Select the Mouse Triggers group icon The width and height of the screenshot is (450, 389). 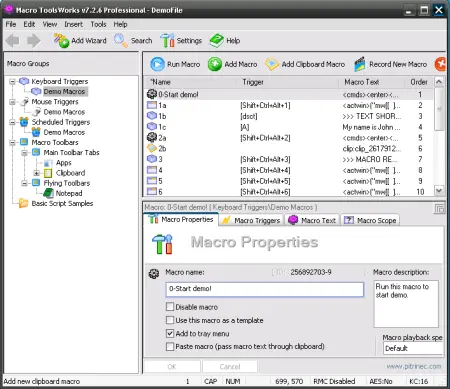tap(24, 101)
